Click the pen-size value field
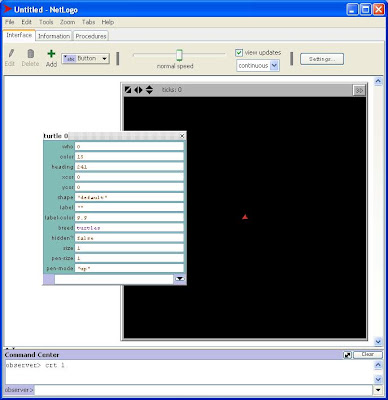The image size is (388, 400). [129, 258]
